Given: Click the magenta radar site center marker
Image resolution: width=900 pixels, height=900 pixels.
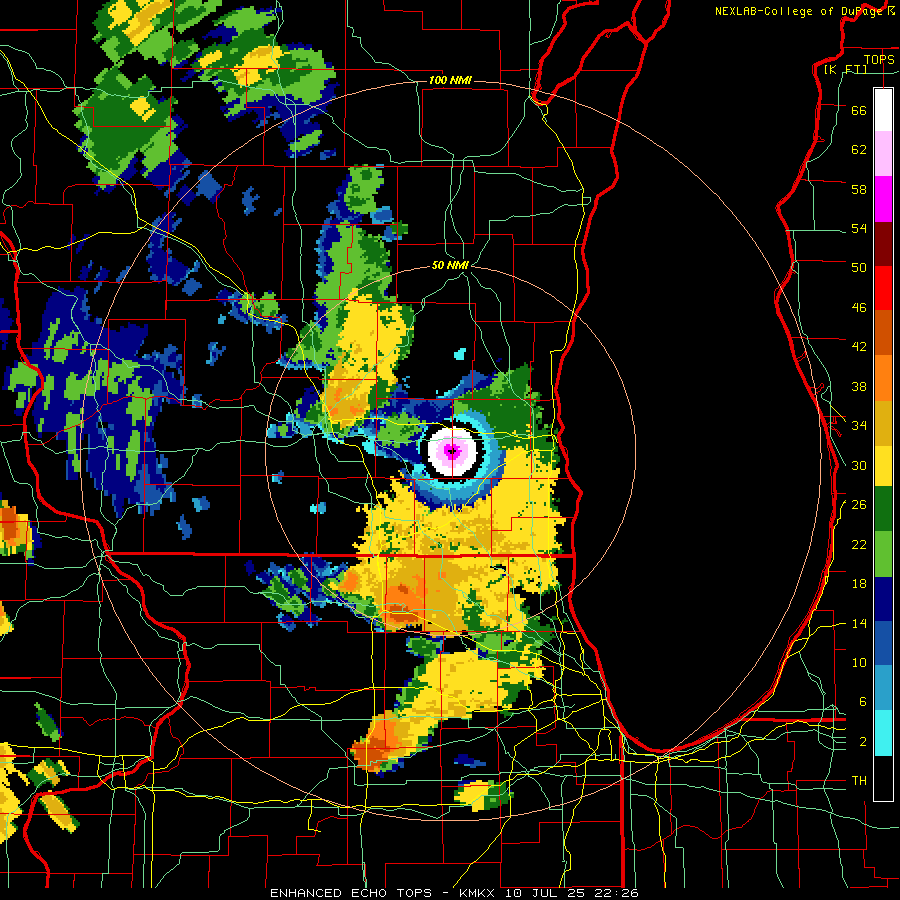Looking at the screenshot, I should (x=452, y=451).
